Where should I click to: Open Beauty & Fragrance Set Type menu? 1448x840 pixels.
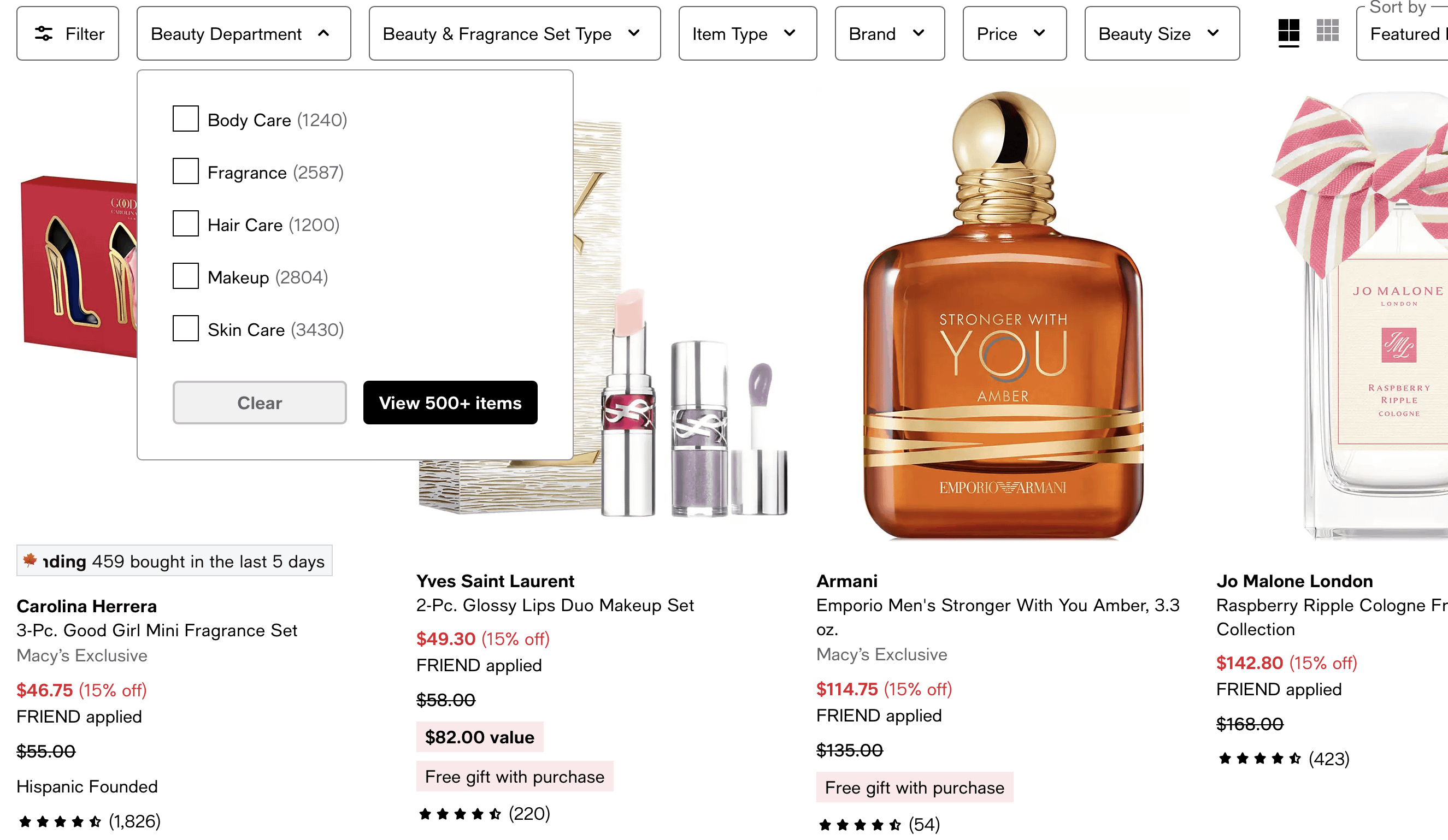[x=514, y=34]
